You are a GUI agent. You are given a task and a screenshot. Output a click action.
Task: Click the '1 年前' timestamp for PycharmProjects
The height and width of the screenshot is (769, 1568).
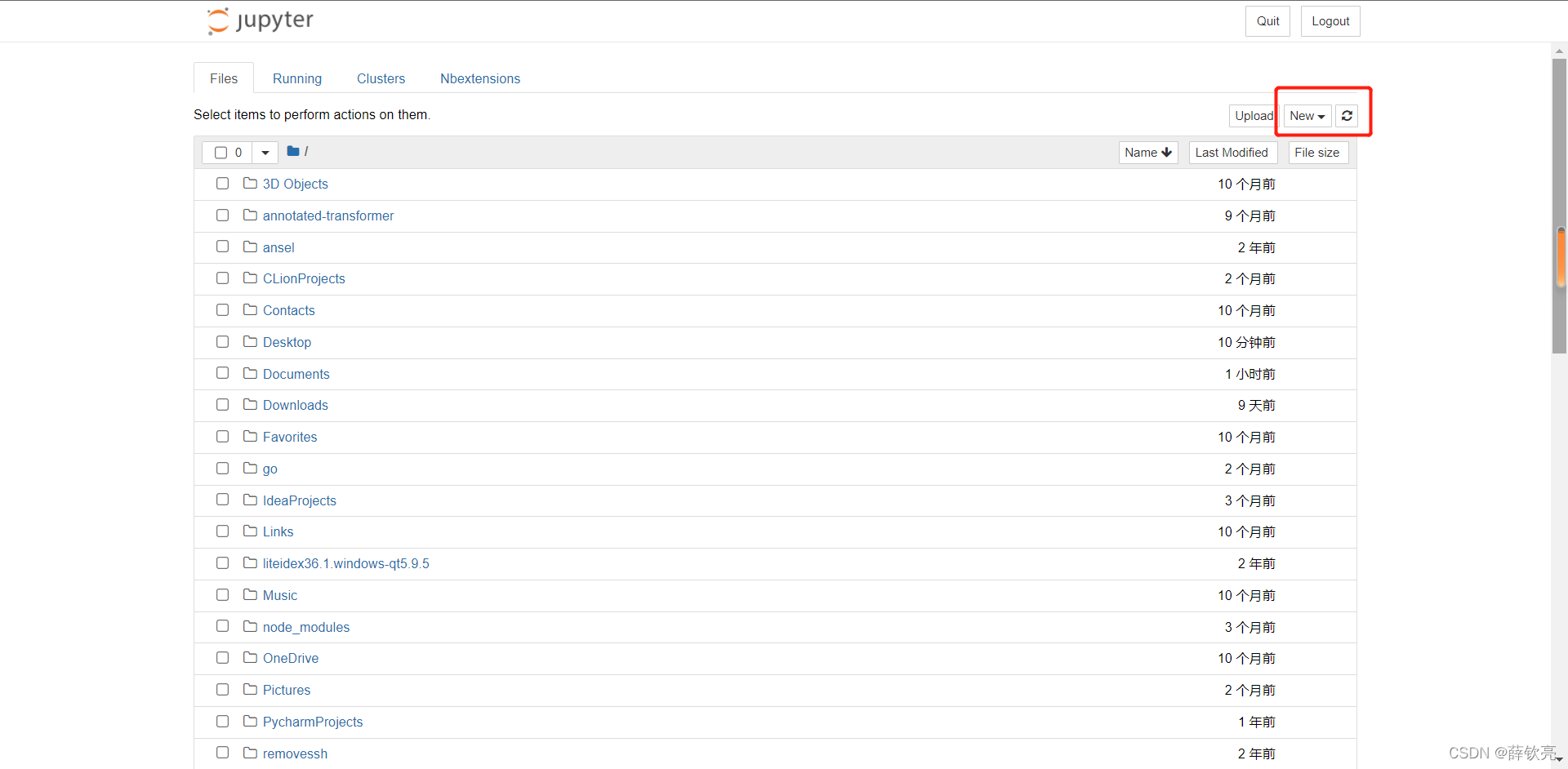[x=1256, y=722]
